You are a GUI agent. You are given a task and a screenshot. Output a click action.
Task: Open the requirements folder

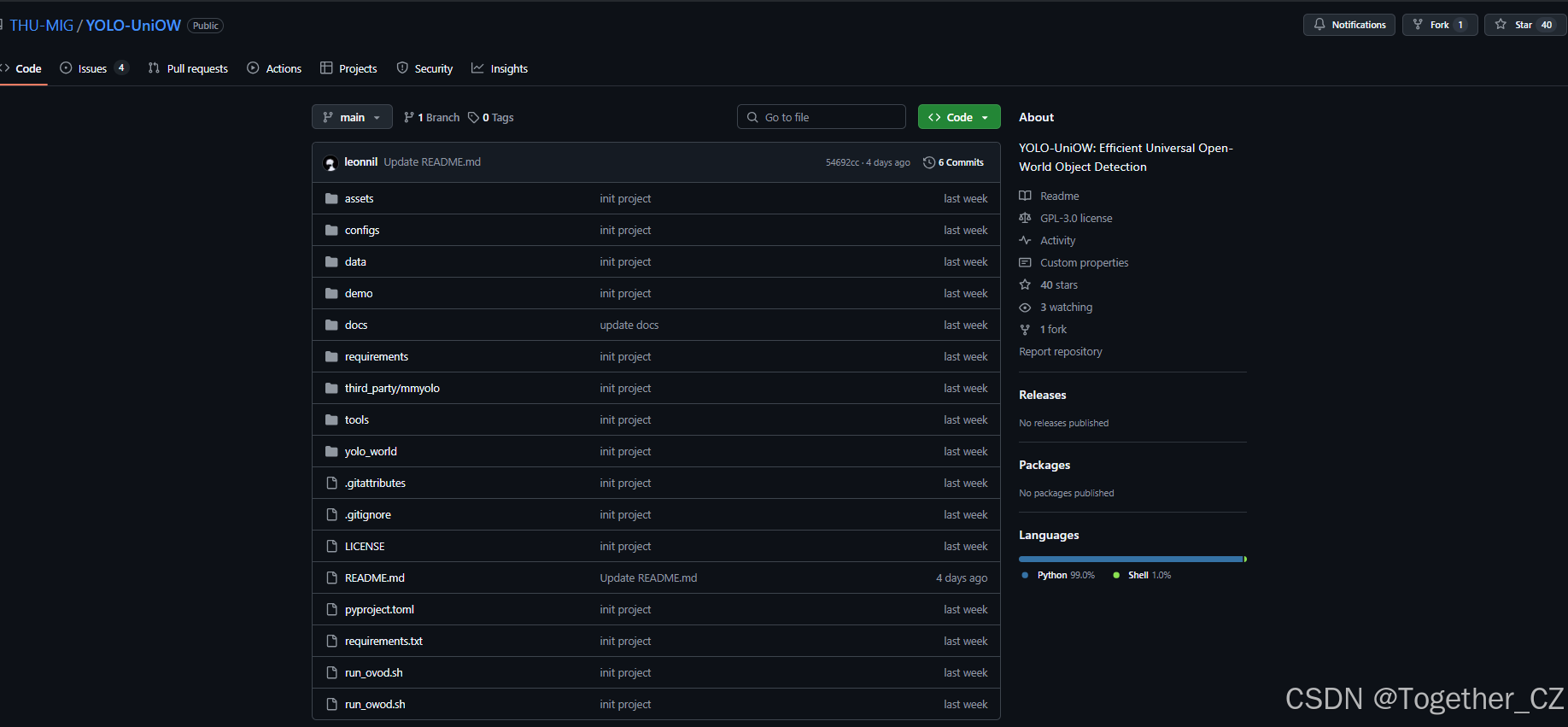pos(377,356)
